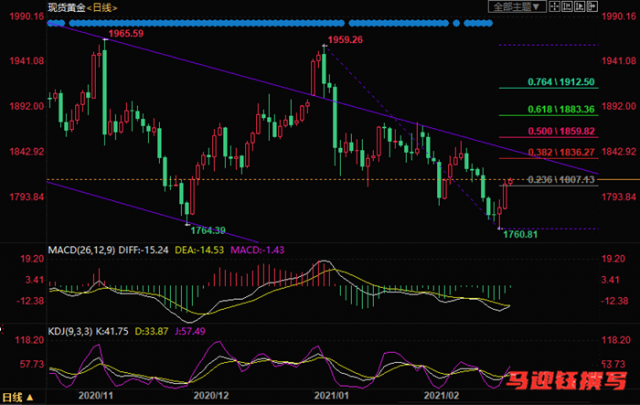Select the MACD(26,12,9) indicator label
Viewport: 640px width, 405px height.
(x=82, y=250)
